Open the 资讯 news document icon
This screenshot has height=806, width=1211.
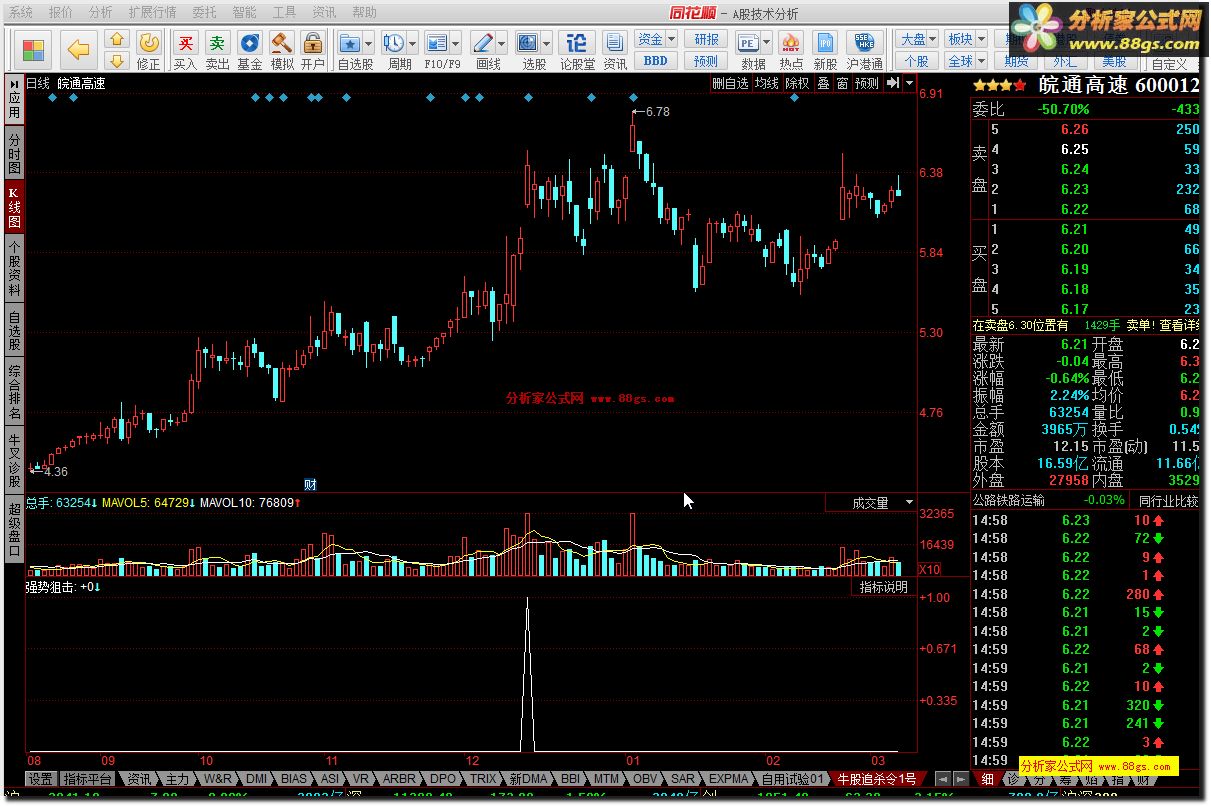click(x=616, y=43)
